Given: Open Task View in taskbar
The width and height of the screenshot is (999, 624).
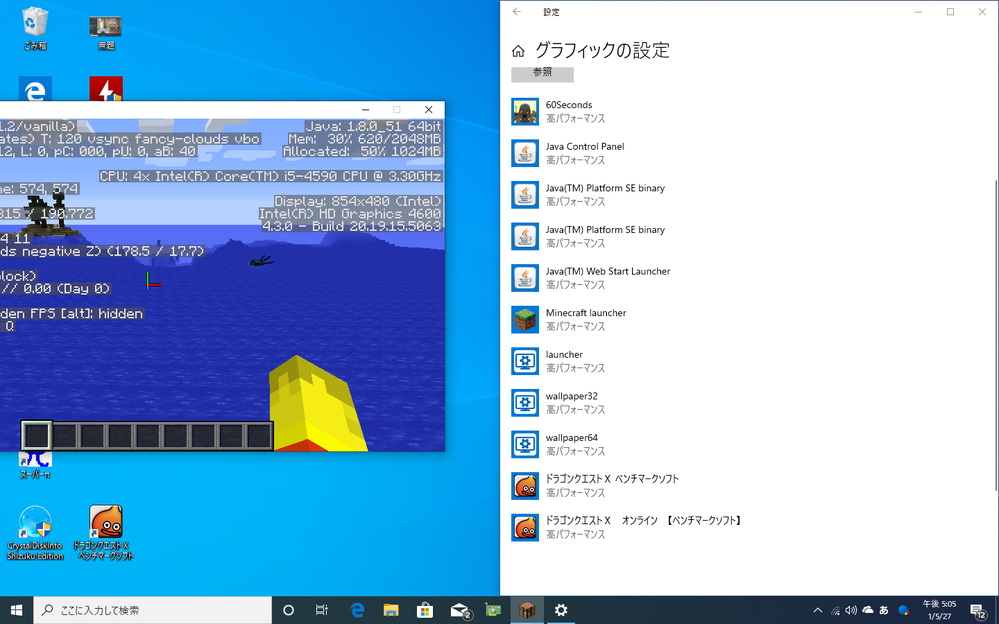Looking at the screenshot, I should coord(322,610).
